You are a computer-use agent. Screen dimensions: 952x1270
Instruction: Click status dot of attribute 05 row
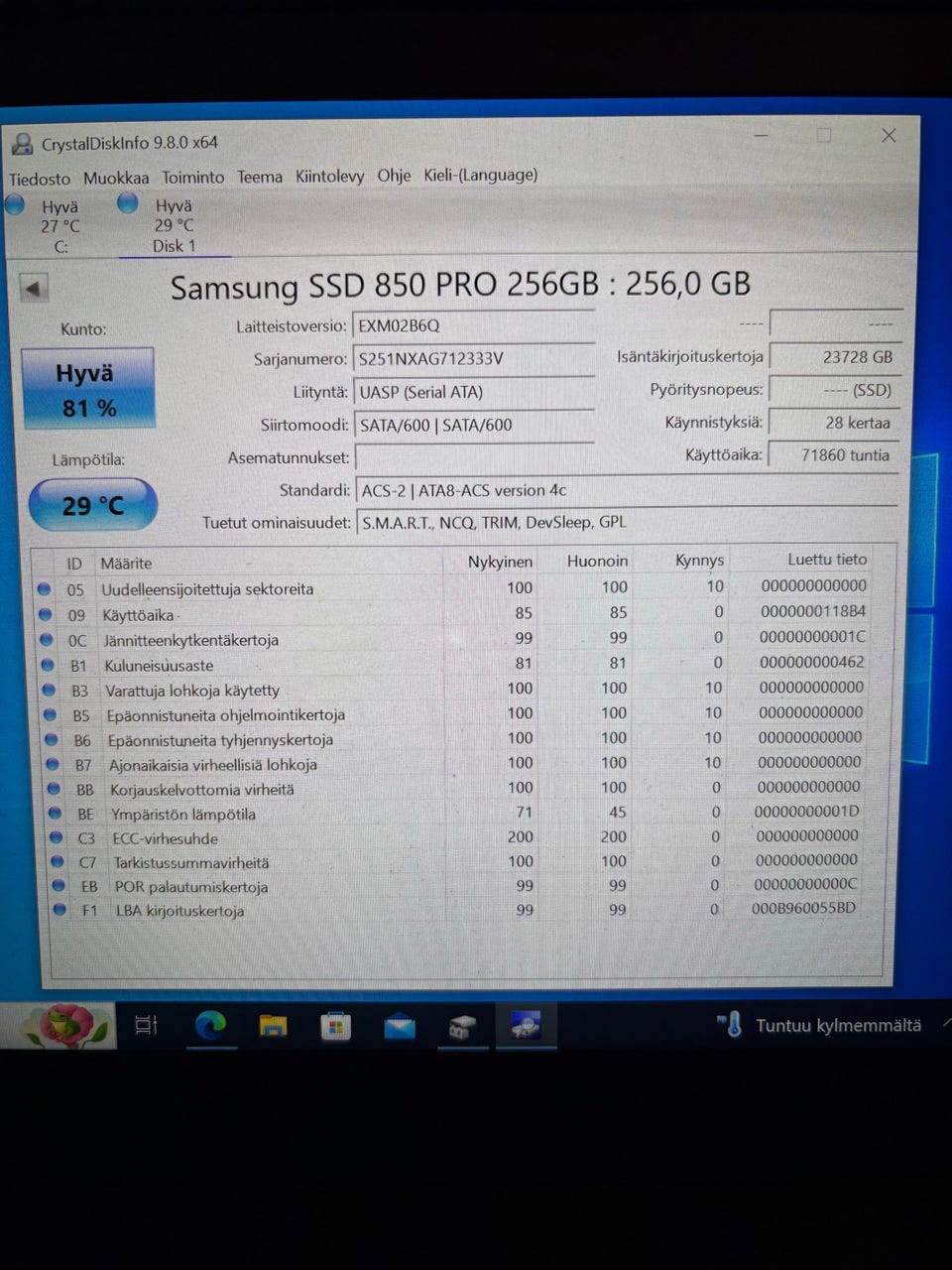tap(44, 588)
